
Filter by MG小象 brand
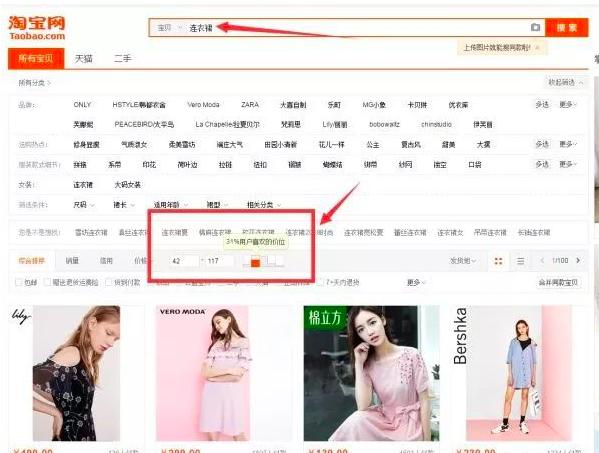374,105
